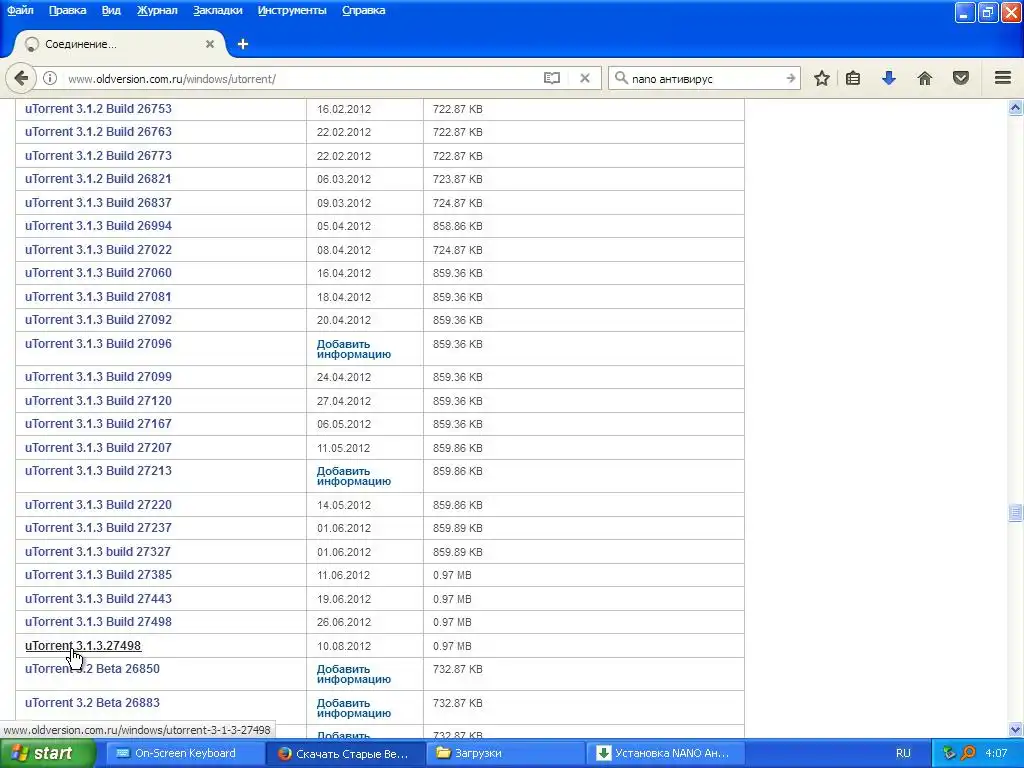Image resolution: width=1024 pixels, height=768 pixels.
Task: Bookmark this page with the star icon
Action: 822,78
